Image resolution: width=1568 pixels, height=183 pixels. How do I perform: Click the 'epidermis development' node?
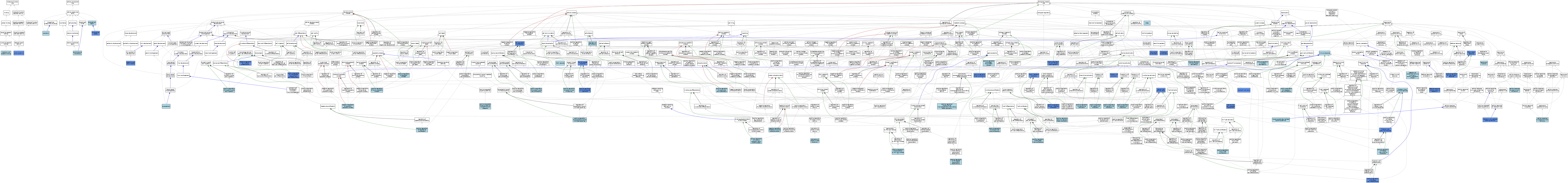click(x=114, y=43)
